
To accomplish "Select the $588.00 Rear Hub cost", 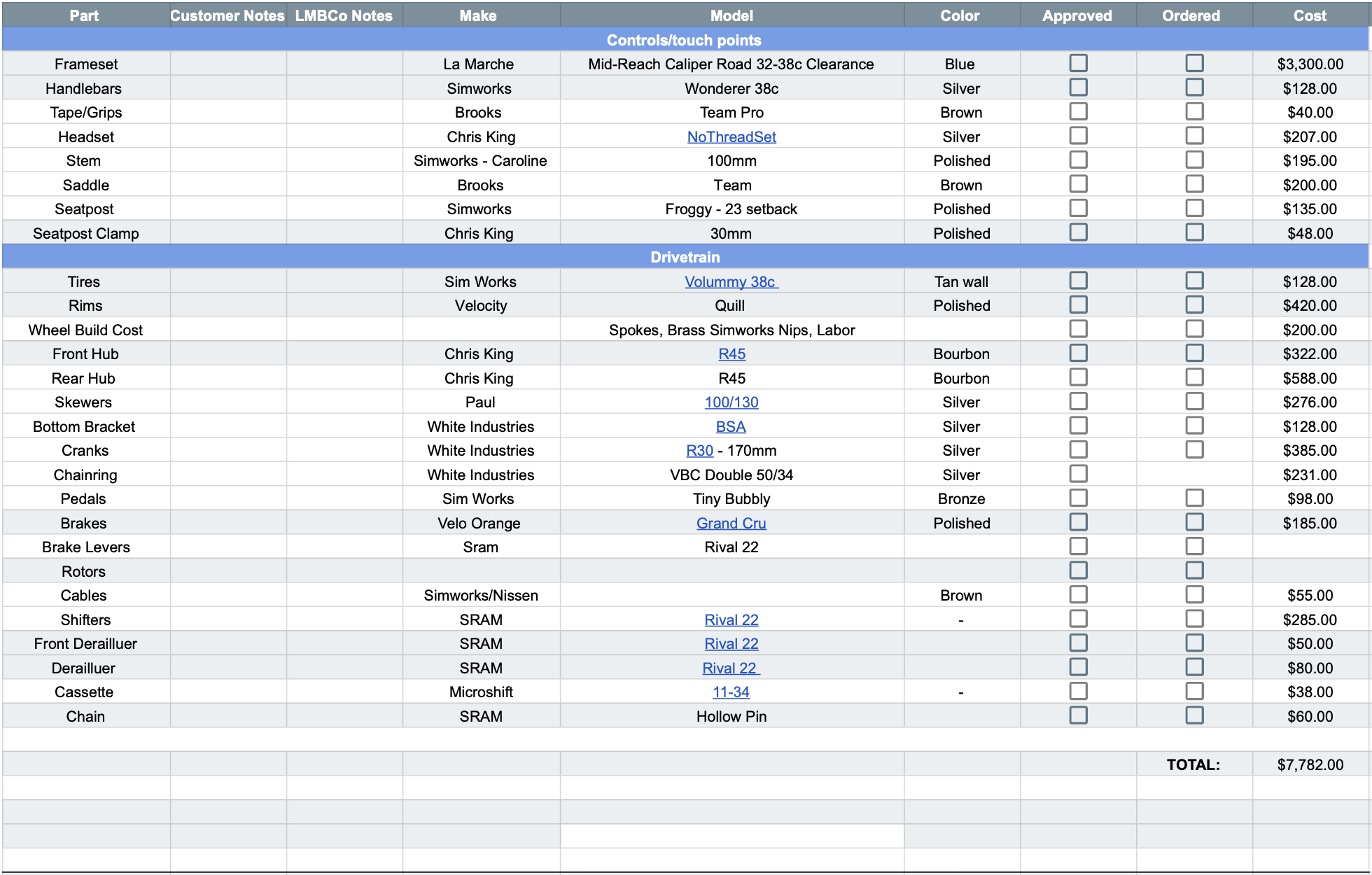I will point(1310,378).
